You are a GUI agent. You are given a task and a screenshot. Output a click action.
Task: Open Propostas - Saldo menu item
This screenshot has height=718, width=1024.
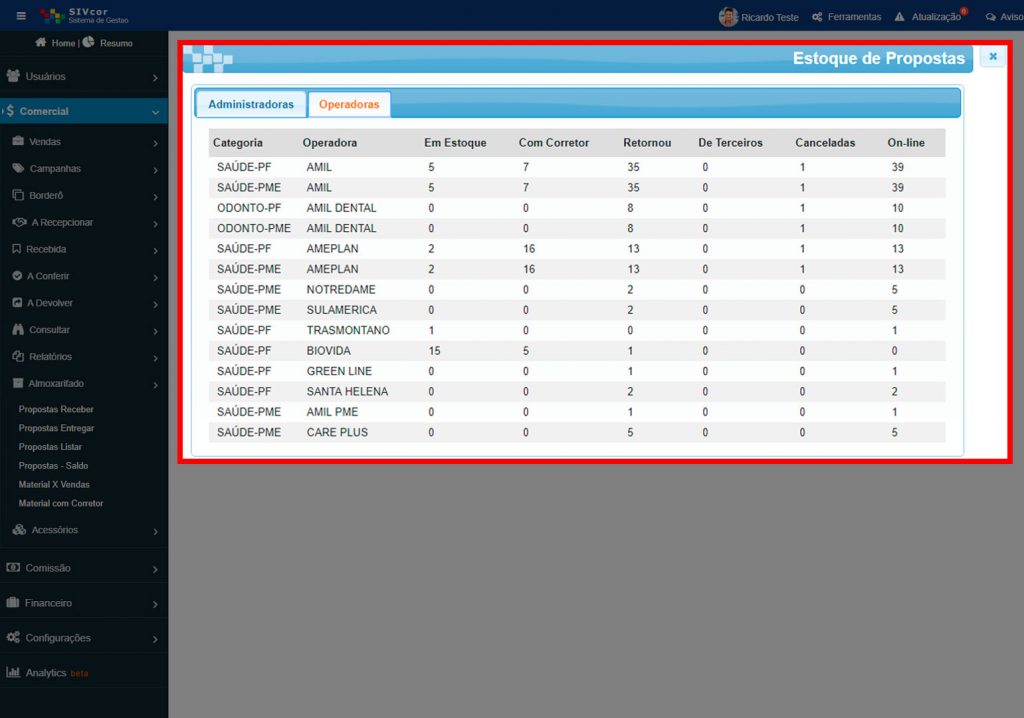(x=54, y=466)
